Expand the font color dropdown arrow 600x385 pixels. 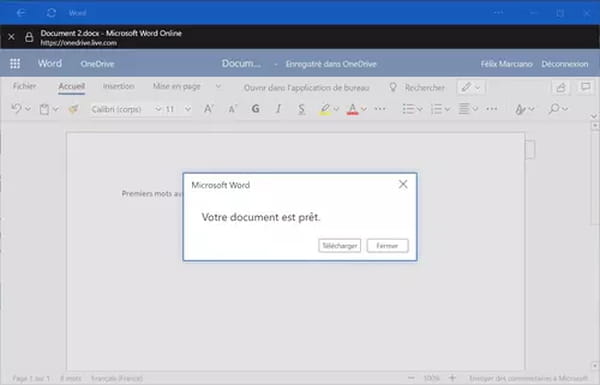click(364, 109)
